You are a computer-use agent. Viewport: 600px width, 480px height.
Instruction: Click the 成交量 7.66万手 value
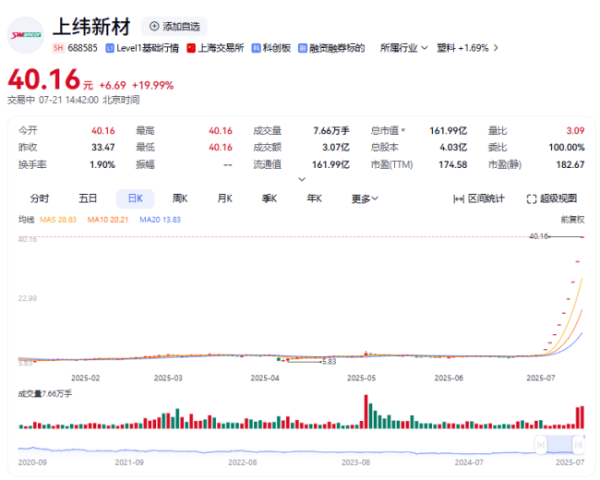pos(331,131)
